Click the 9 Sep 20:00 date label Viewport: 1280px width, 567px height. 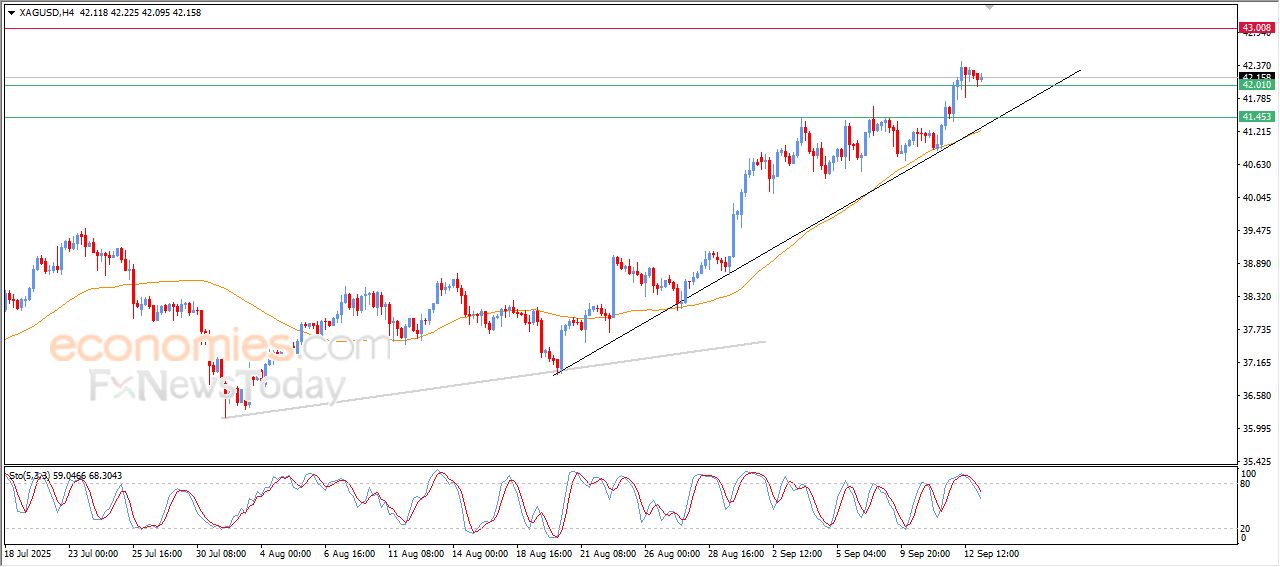tap(927, 552)
